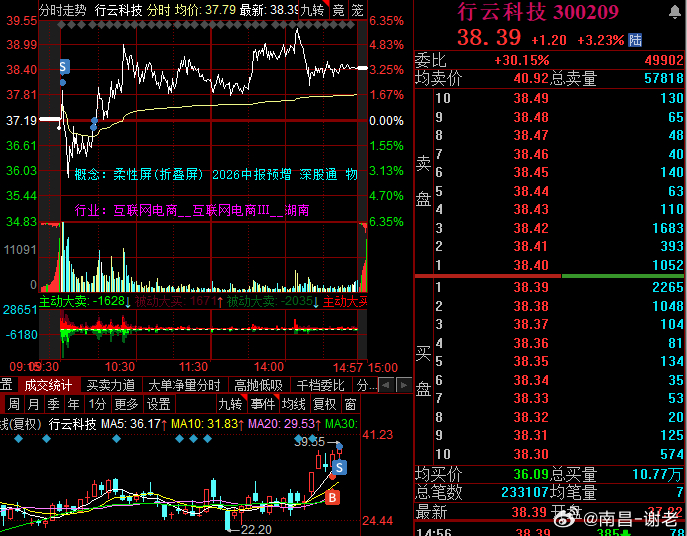This screenshot has width=687, height=536.
Task: Switch to the 买卖力道 tab
Action: point(110,385)
